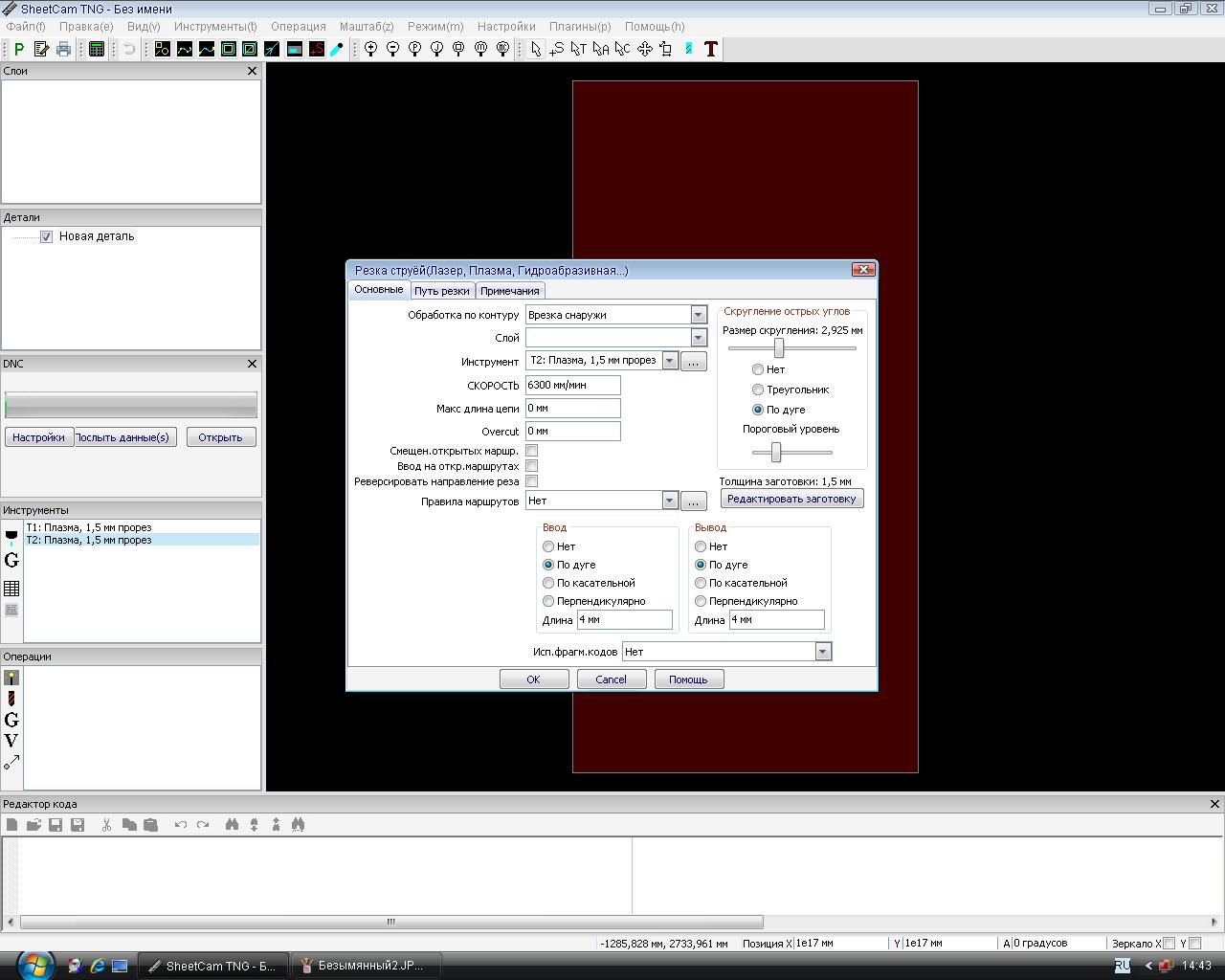Select Перпендикулярно in the Вывод group
The width and height of the screenshot is (1225, 980).
coord(701,601)
